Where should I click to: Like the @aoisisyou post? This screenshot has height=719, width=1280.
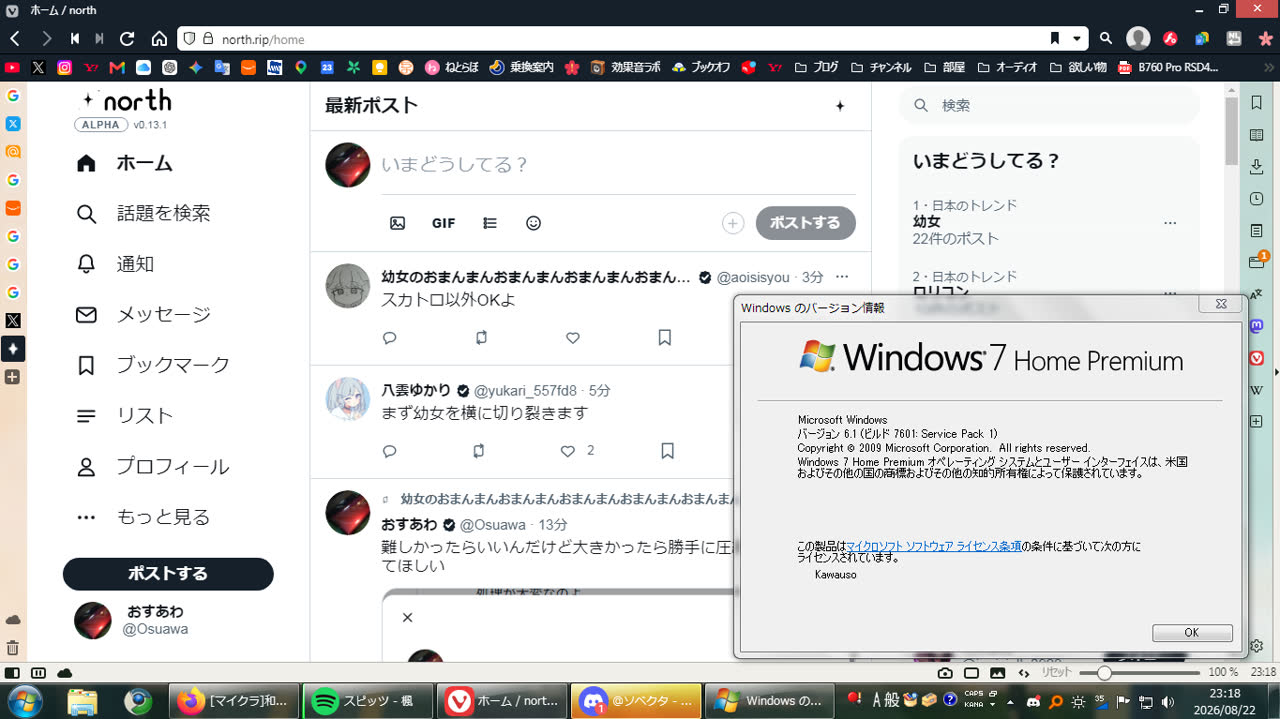pos(573,338)
